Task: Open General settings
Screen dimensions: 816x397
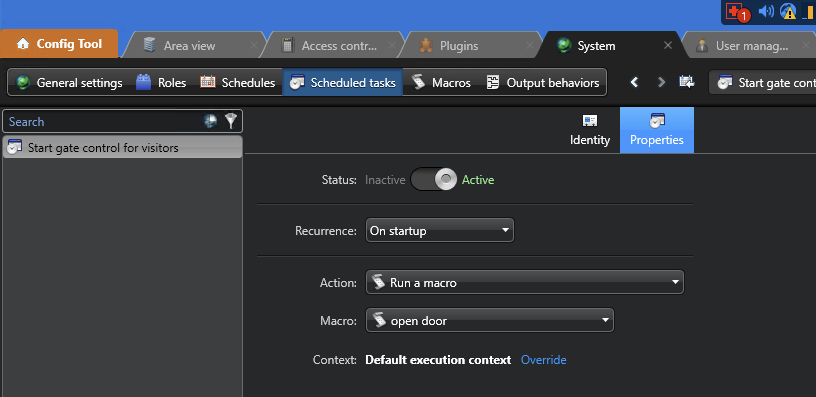Action: [x=69, y=83]
